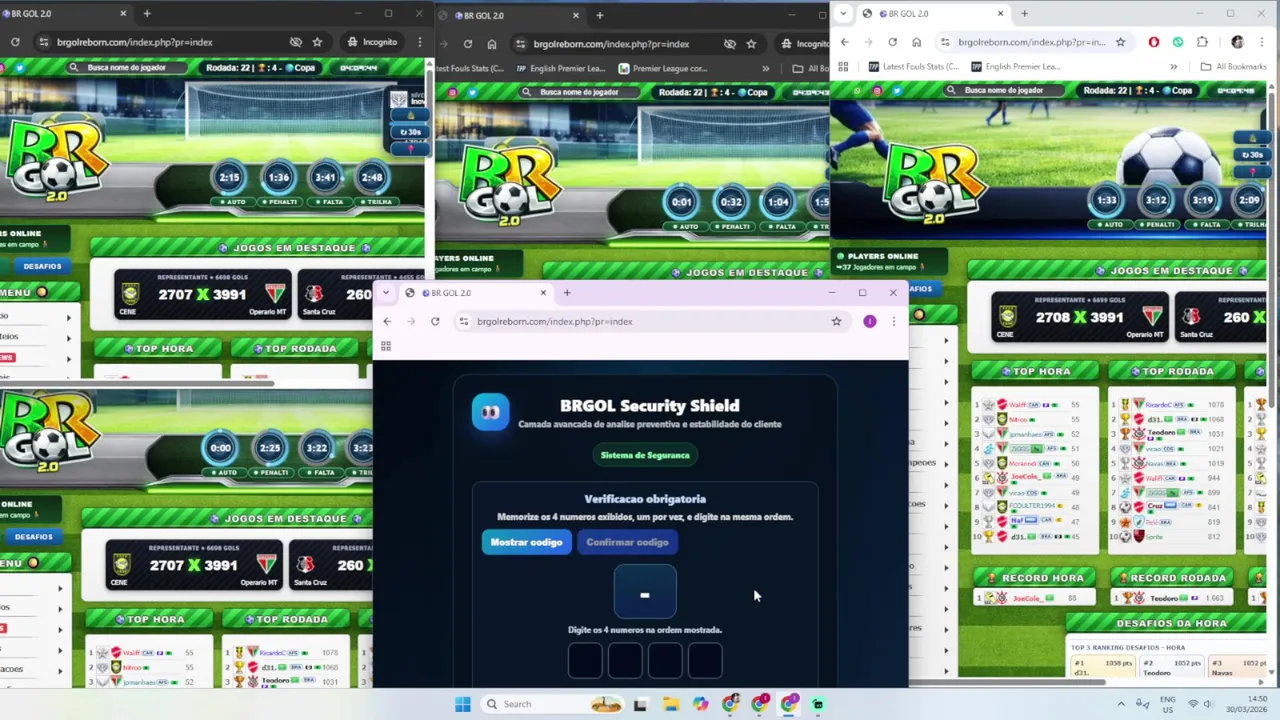Click the Incognito indicator in top-left window
This screenshot has height=720, width=1280.
372,42
